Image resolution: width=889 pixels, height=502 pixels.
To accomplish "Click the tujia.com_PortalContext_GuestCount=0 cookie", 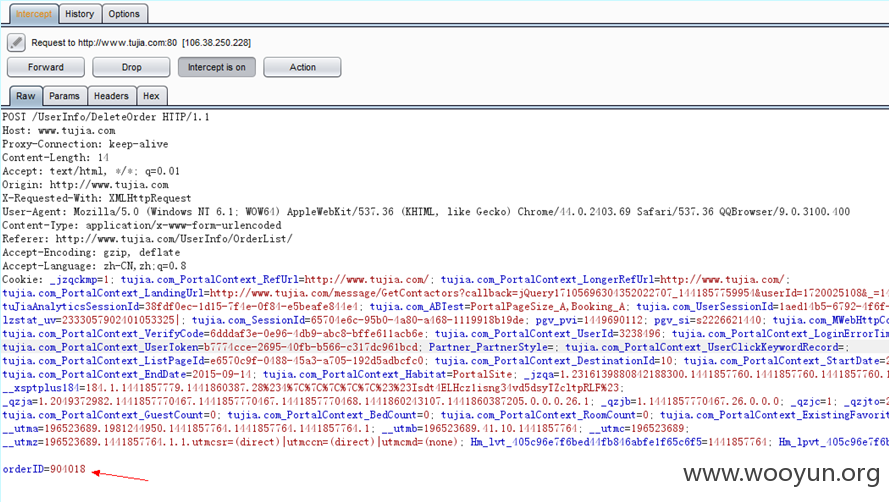I will click(x=109, y=415).
